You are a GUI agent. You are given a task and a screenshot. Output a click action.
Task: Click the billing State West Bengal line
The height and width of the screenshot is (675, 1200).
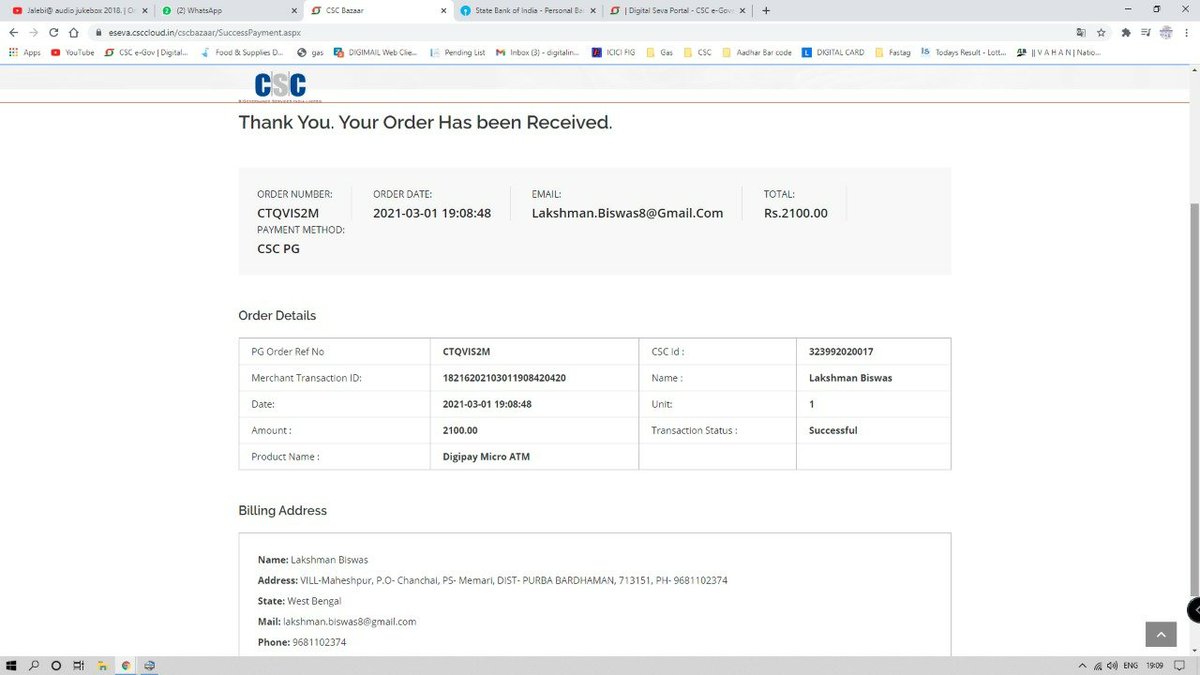tap(299, 601)
